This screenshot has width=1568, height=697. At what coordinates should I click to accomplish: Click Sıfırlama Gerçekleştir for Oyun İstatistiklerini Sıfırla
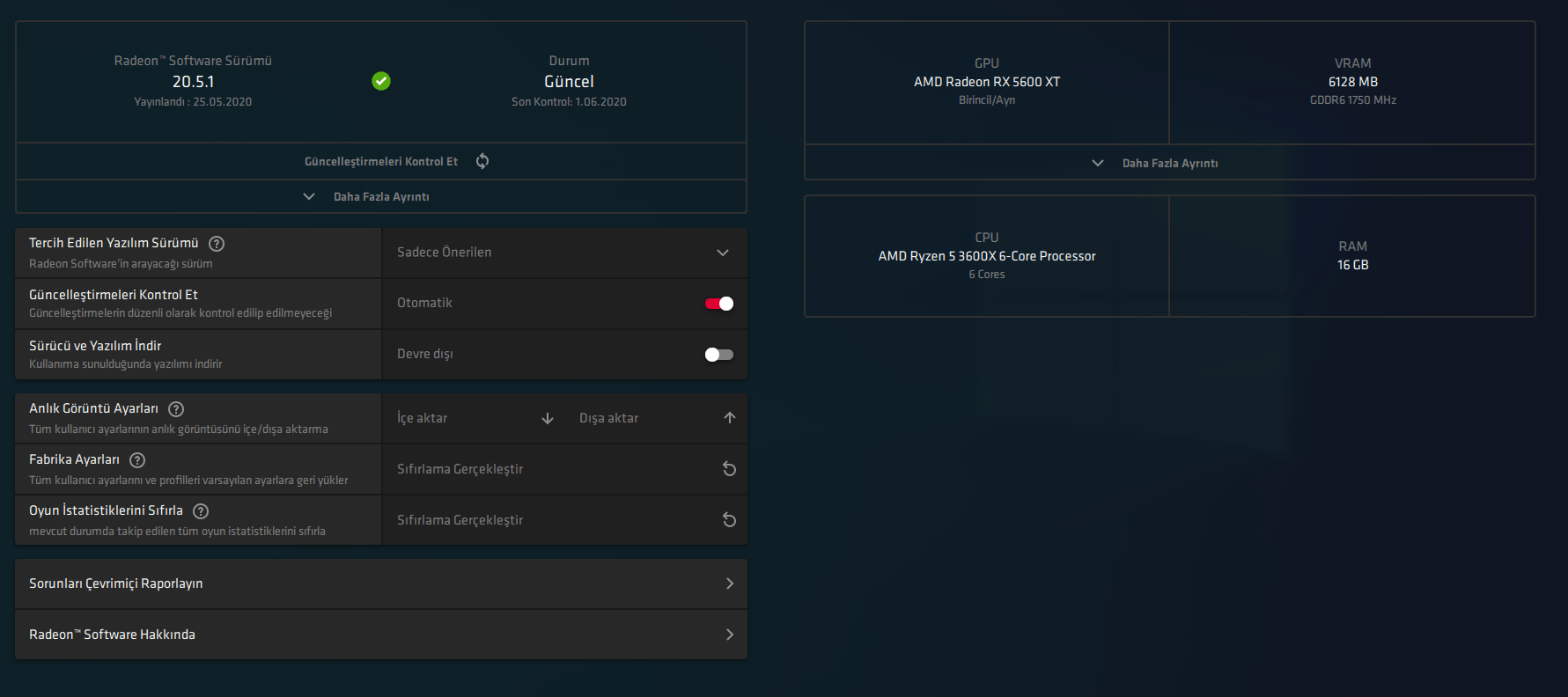(x=564, y=520)
